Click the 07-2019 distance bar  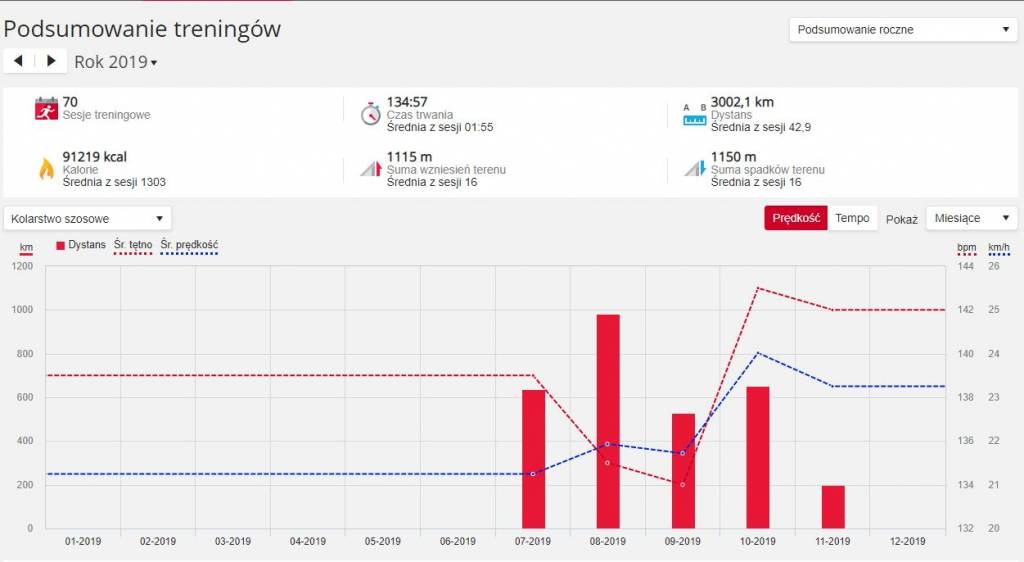click(x=533, y=459)
